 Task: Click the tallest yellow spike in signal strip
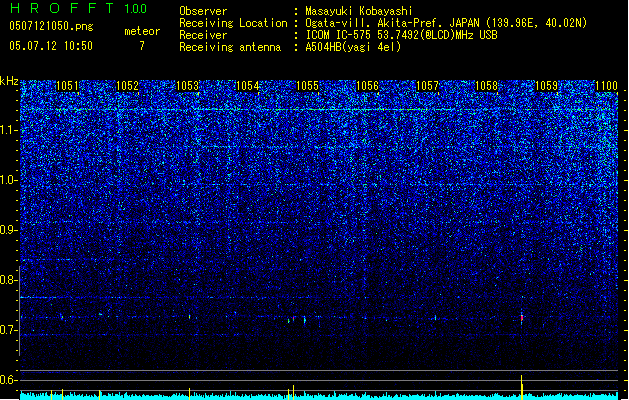click(521, 387)
